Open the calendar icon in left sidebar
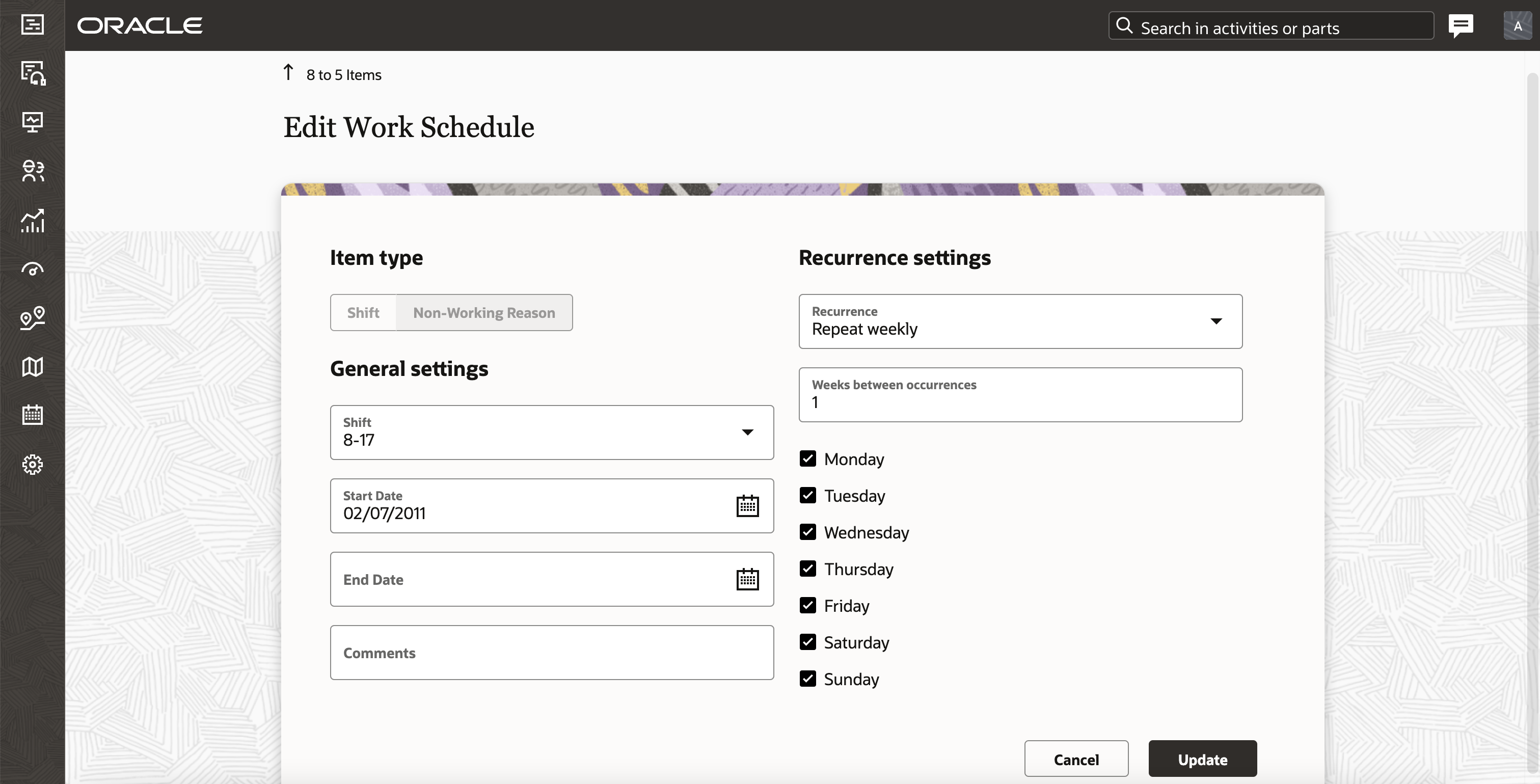This screenshot has height=784, width=1540. [32, 415]
